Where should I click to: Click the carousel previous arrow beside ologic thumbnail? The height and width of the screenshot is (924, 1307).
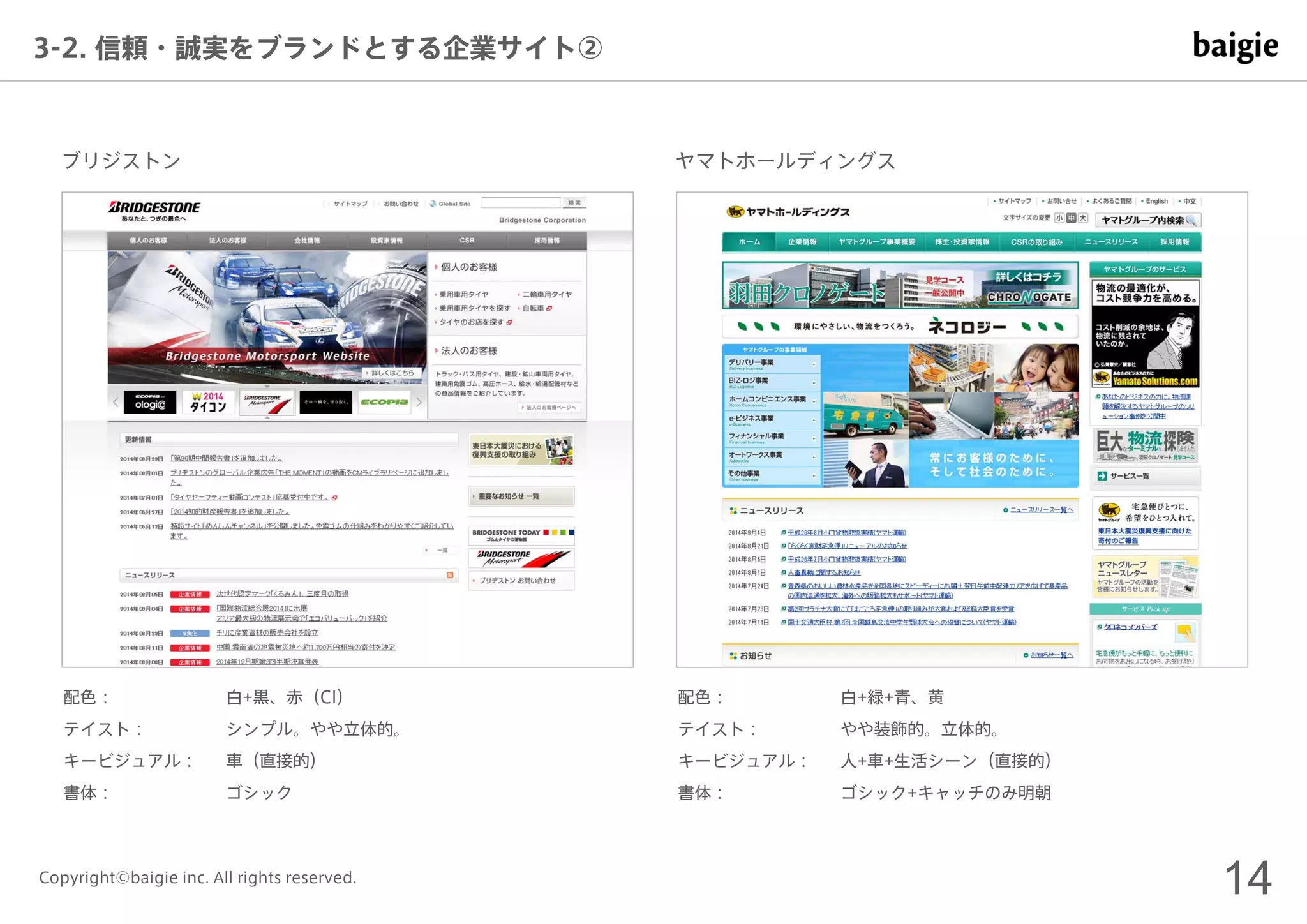(116, 402)
